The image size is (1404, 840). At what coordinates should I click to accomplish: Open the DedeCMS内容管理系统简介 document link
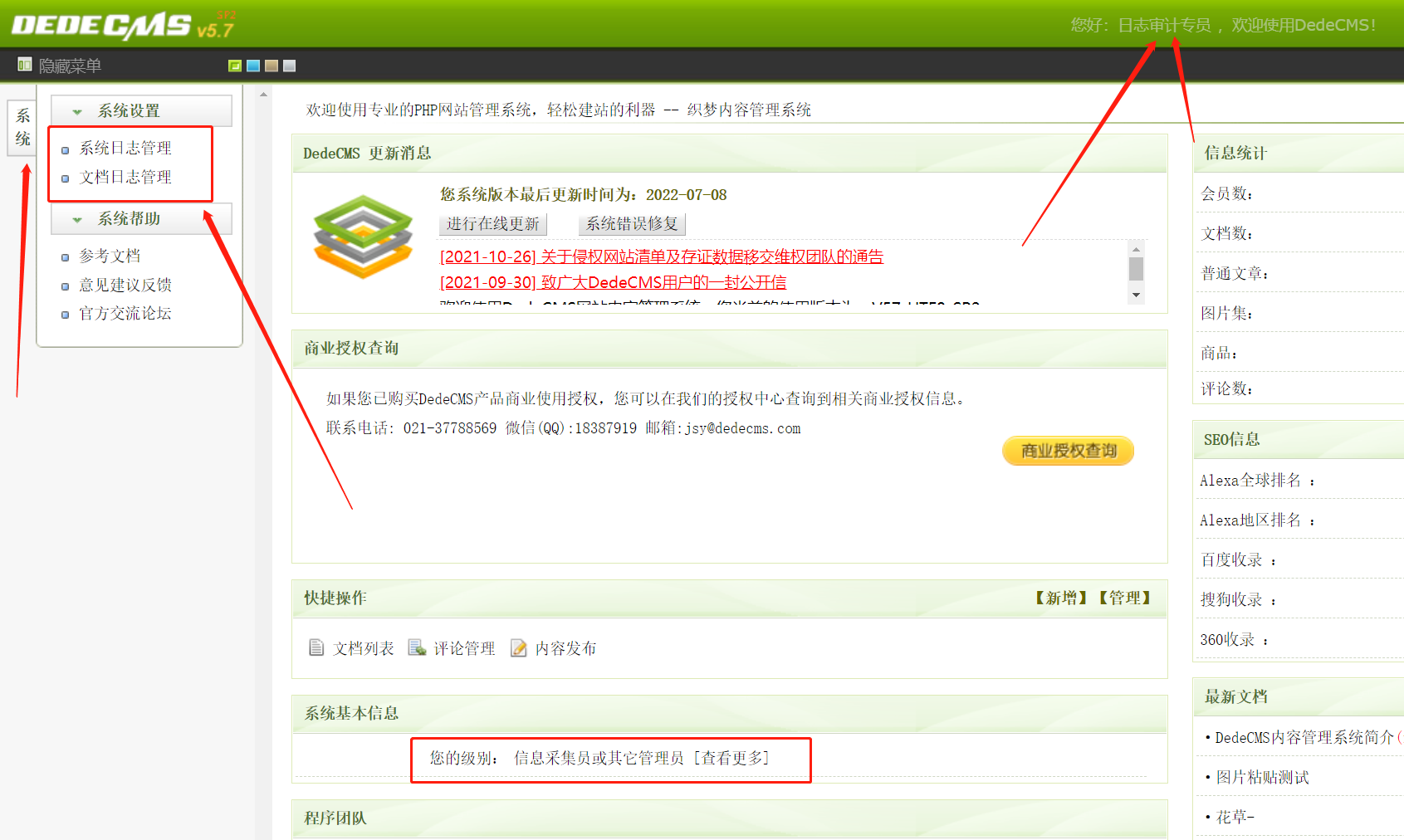tap(1304, 737)
